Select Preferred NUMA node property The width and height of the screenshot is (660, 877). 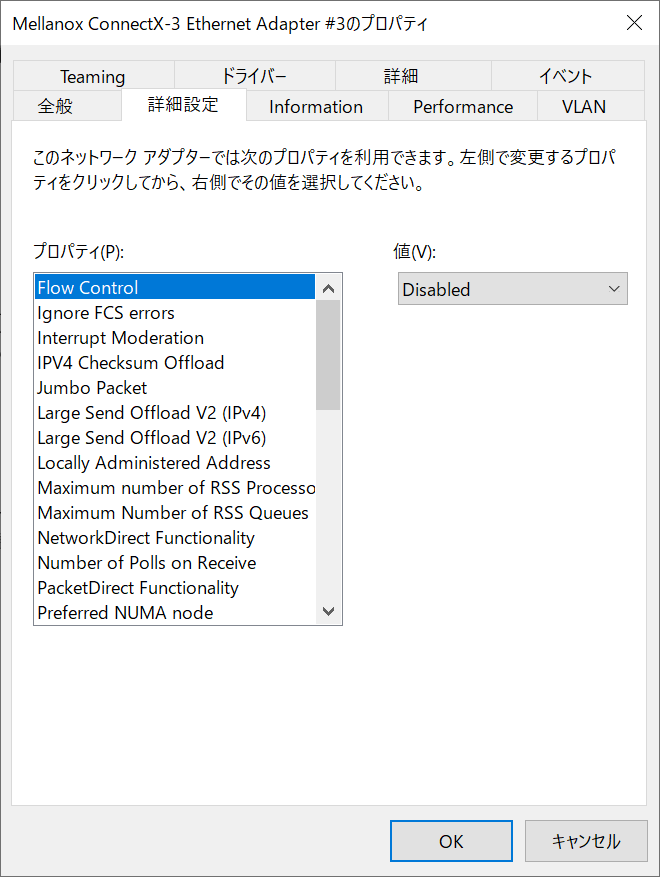(175, 612)
